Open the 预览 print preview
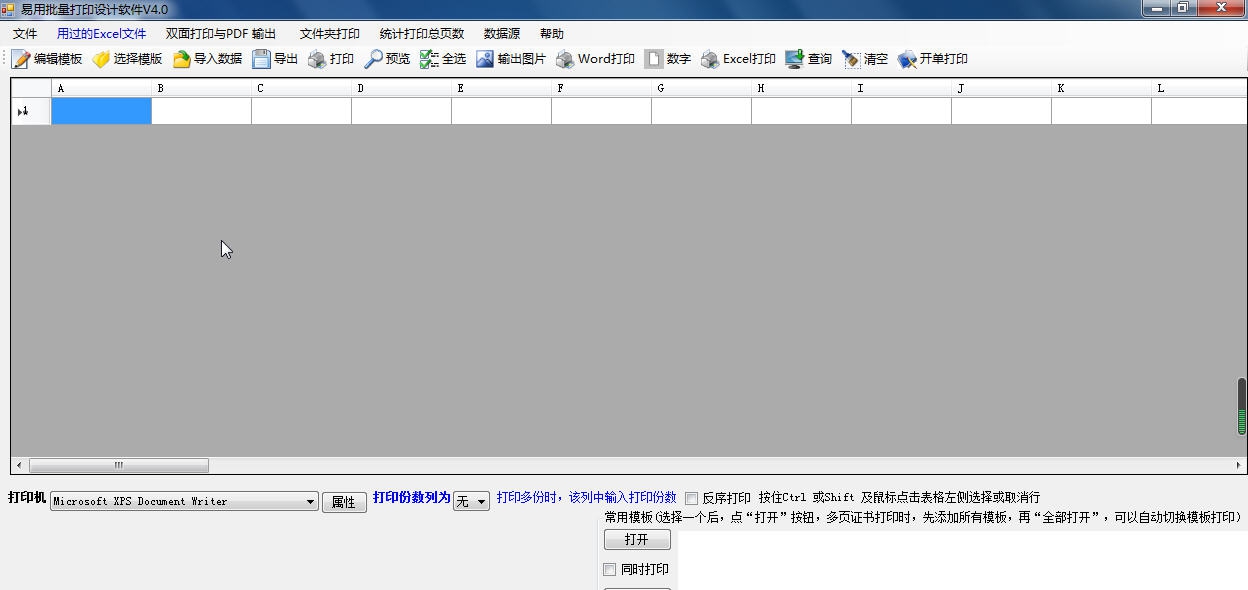1248x590 pixels. pyautogui.click(x=385, y=58)
